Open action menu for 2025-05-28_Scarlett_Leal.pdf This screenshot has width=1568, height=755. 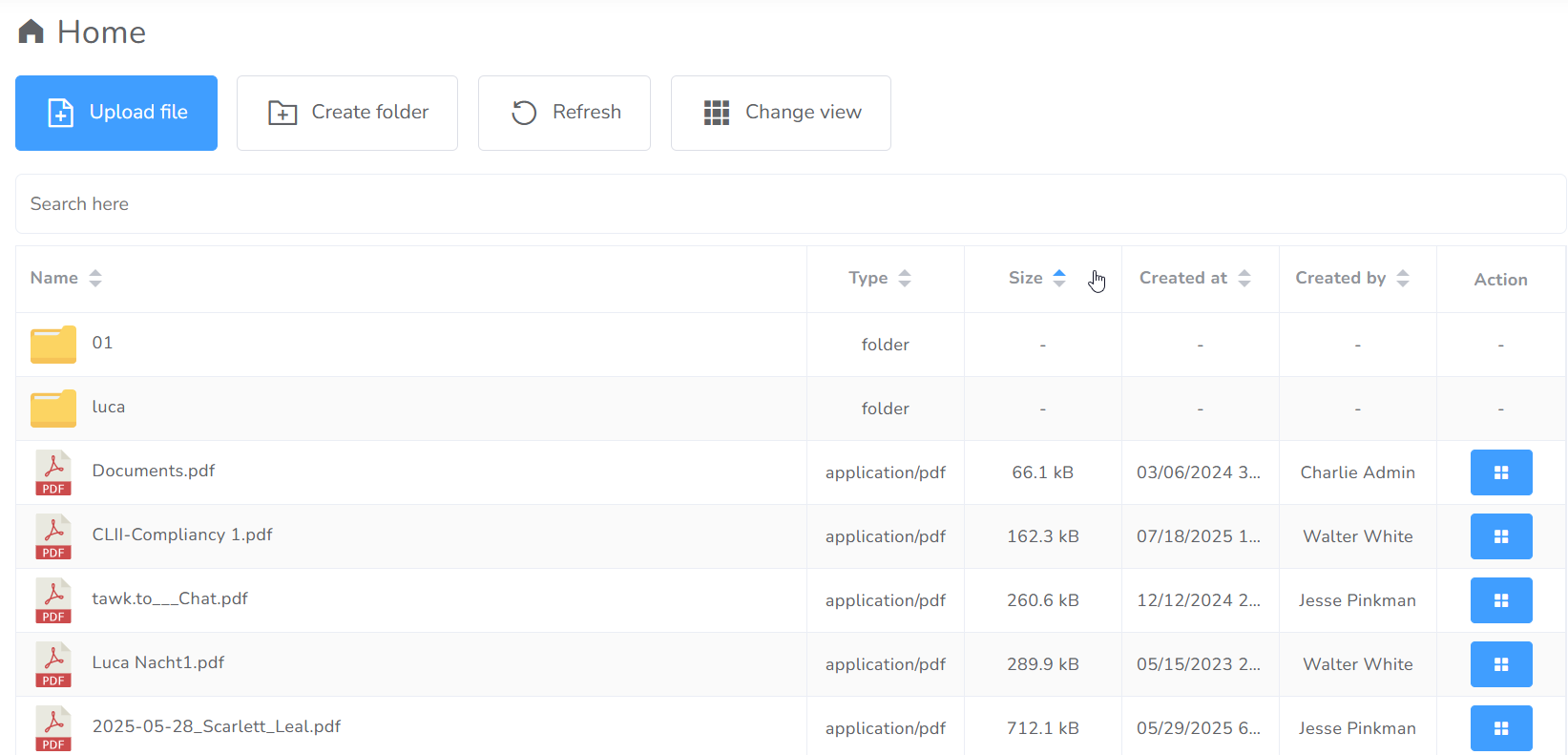point(1500,728)
